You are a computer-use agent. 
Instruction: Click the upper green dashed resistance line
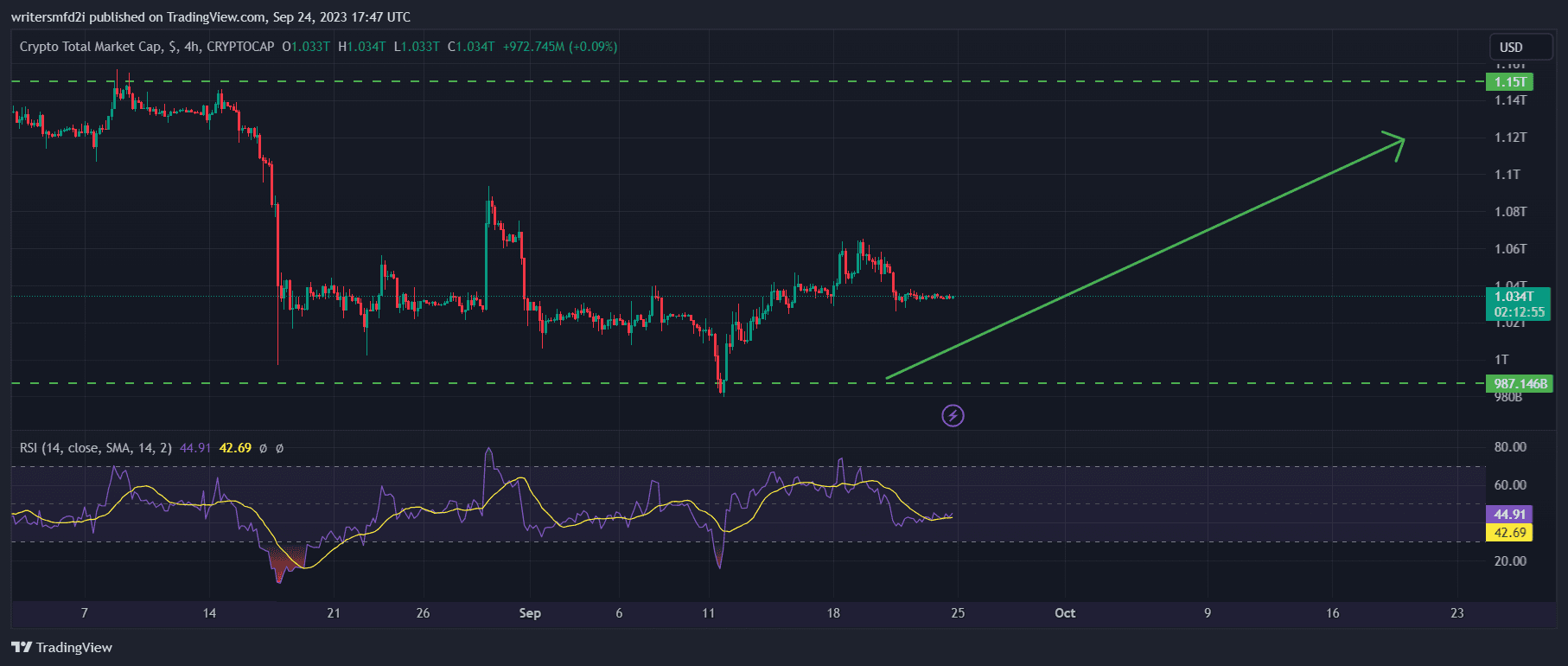pyautogui.click(x=692, y=81)
